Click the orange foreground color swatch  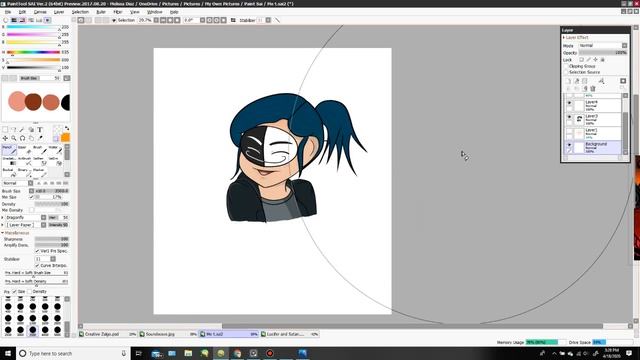coord(65,138)
